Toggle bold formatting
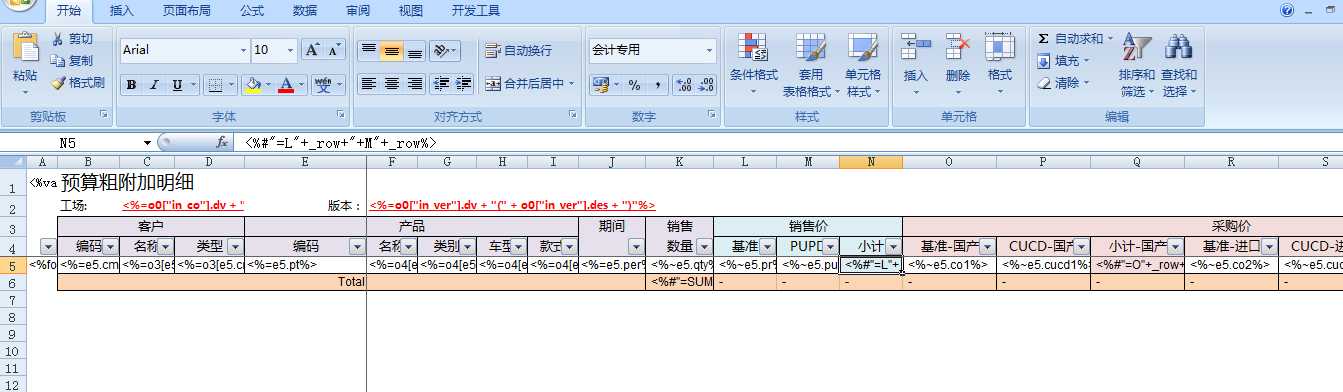This screenshot has width=1343, height=392. pyautogui.click(x=131, y=85)
